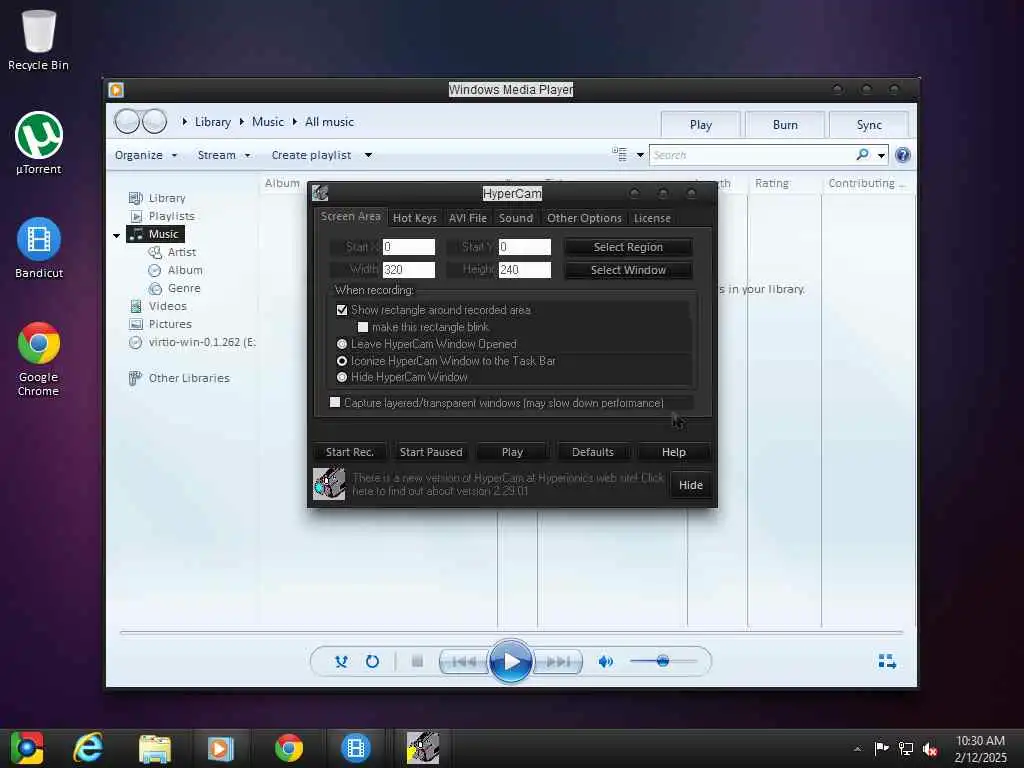Click the Height input field
Image resolution: width=1024 pixels, height=768 pixels.
(x=524, y=270)
